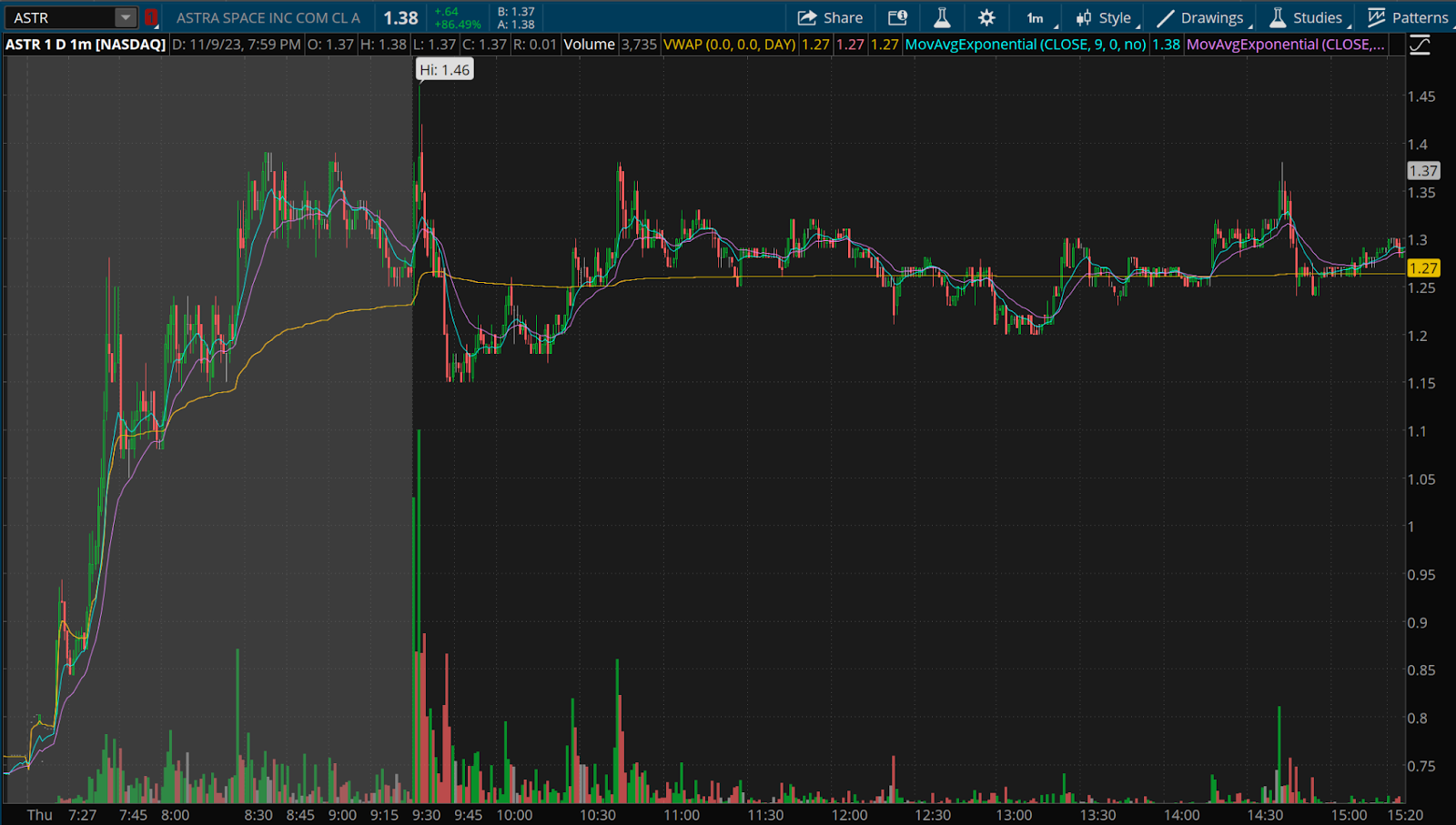Click the high value H: 1.38
Screen dimensions: 1456x825
pyautogui.click(x=384, y=45)
